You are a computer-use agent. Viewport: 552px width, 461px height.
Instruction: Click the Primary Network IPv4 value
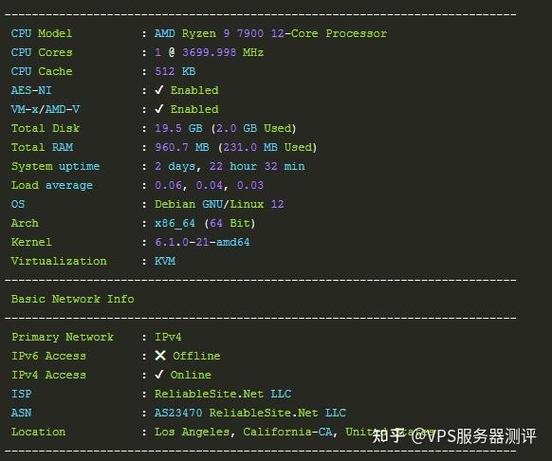point(168,337)
